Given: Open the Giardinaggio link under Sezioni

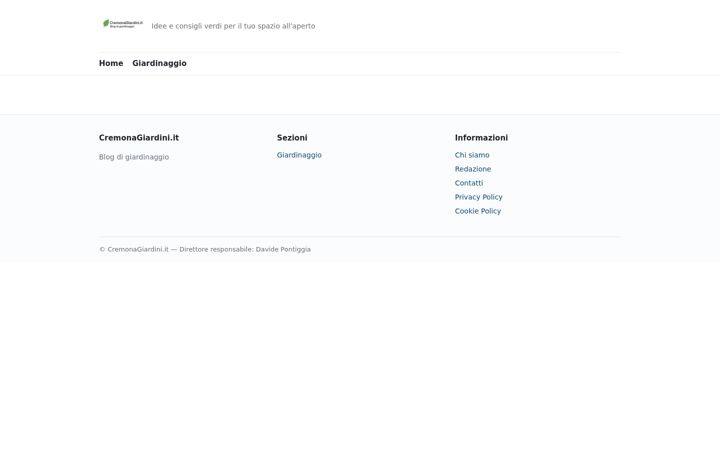Looking at the screenshot, I should 299,155.
